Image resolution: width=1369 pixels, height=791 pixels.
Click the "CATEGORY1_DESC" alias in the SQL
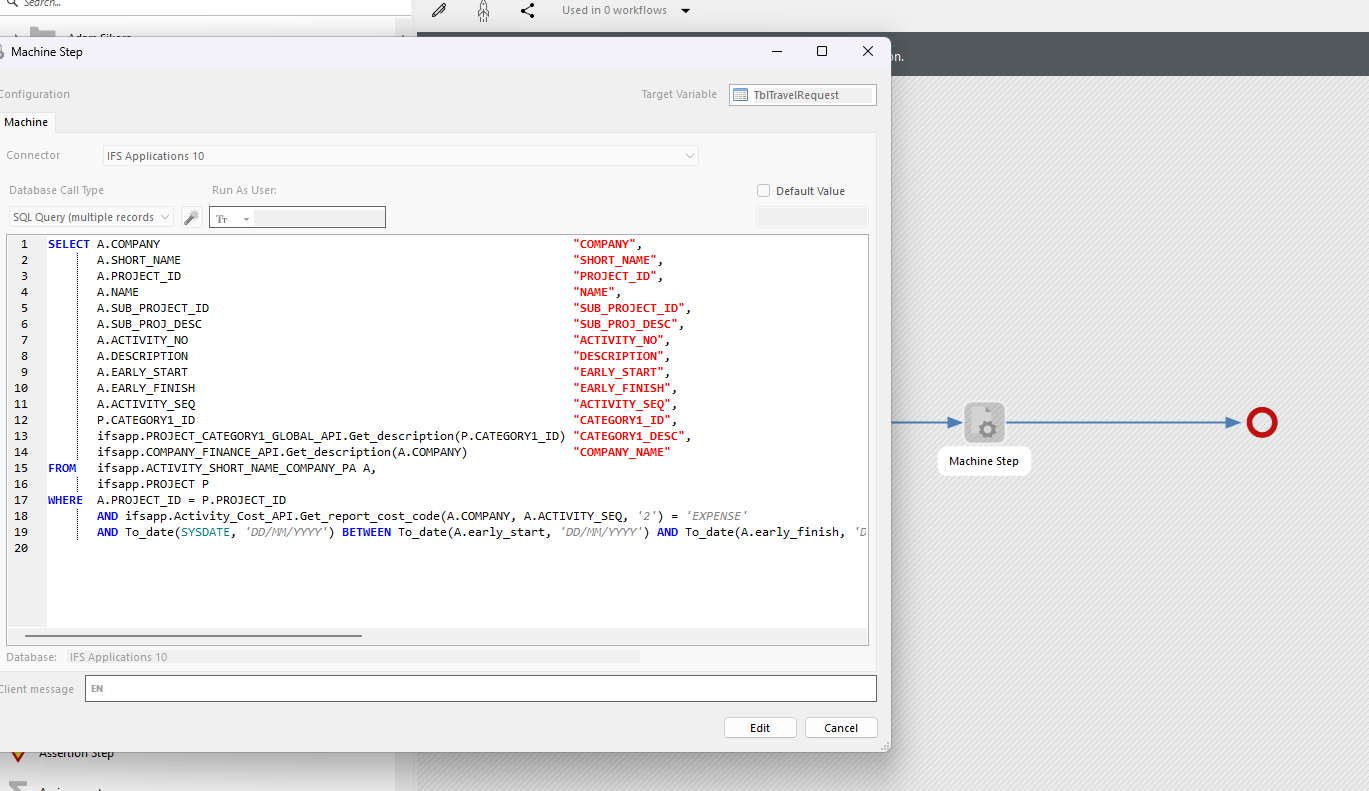tap(629, 436)
